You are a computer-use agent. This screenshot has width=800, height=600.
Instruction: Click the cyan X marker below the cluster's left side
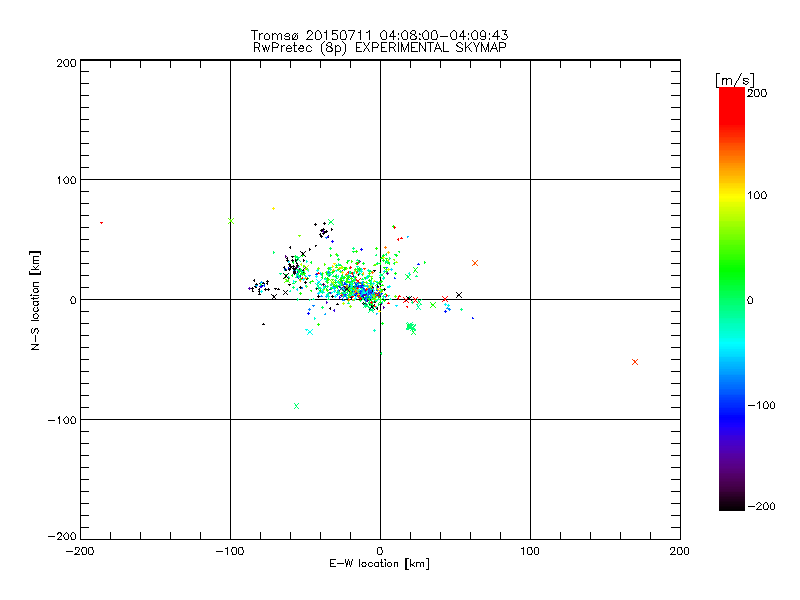tap(310, 332)
